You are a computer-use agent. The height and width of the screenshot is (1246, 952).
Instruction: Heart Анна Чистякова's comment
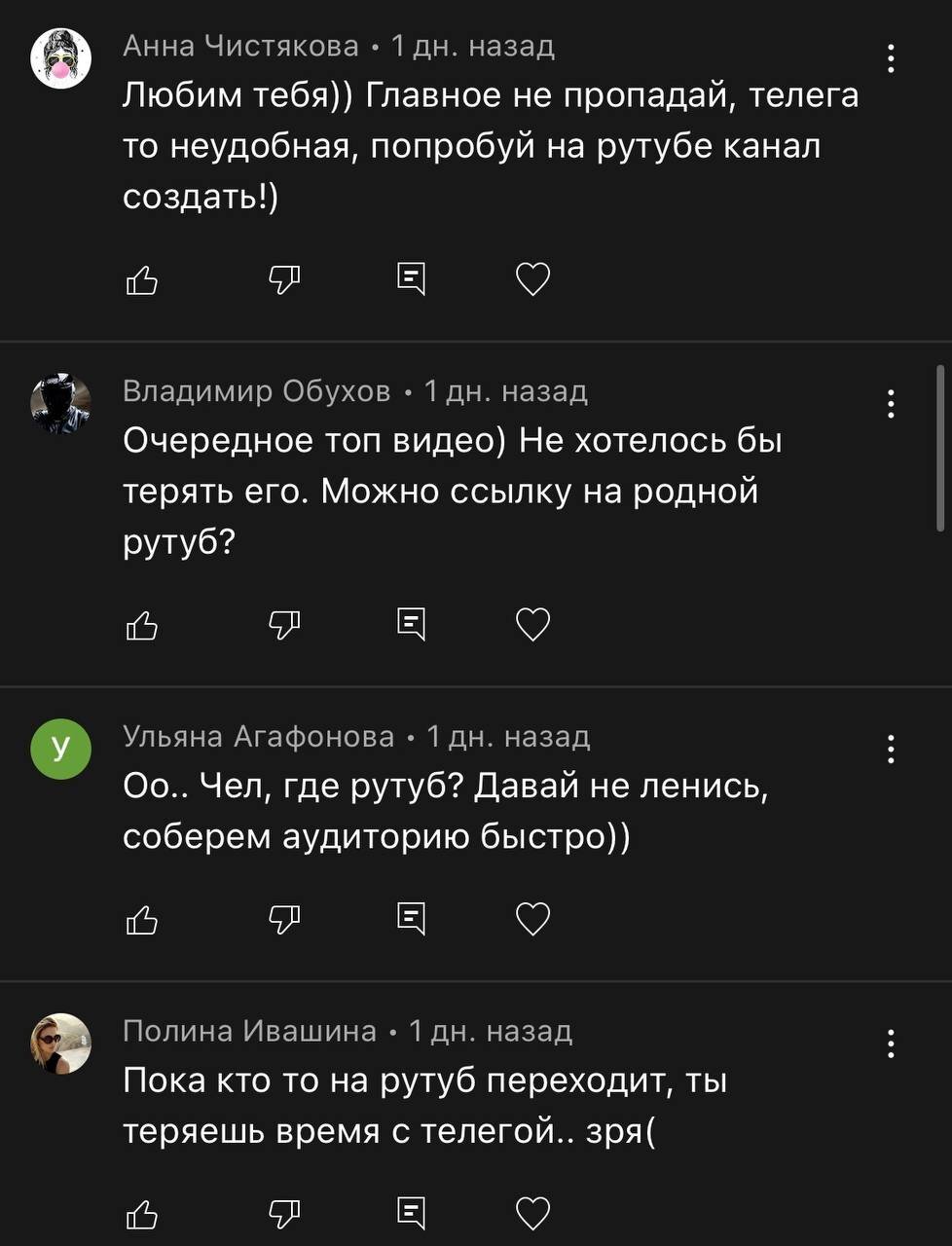[x=532, y=280]
